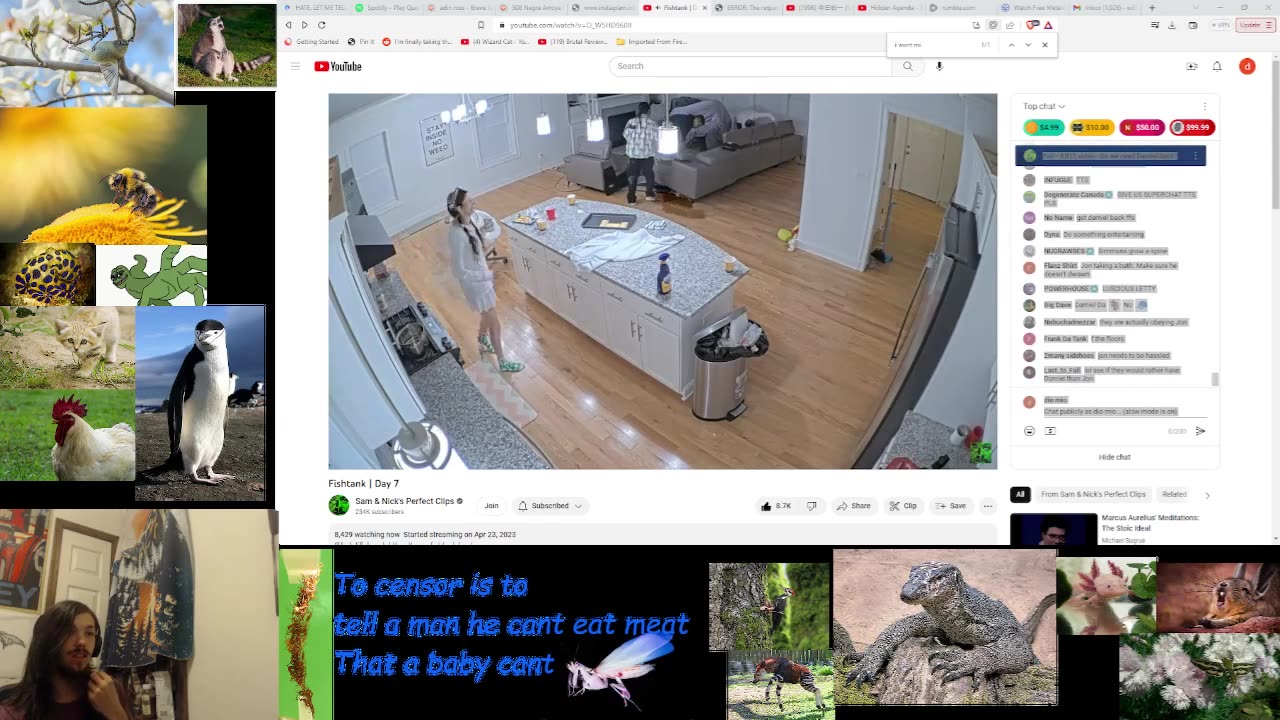Open the YouTube guide hamburger menu
Viewport: 1280px width, 720px height.
coord(295,66)
